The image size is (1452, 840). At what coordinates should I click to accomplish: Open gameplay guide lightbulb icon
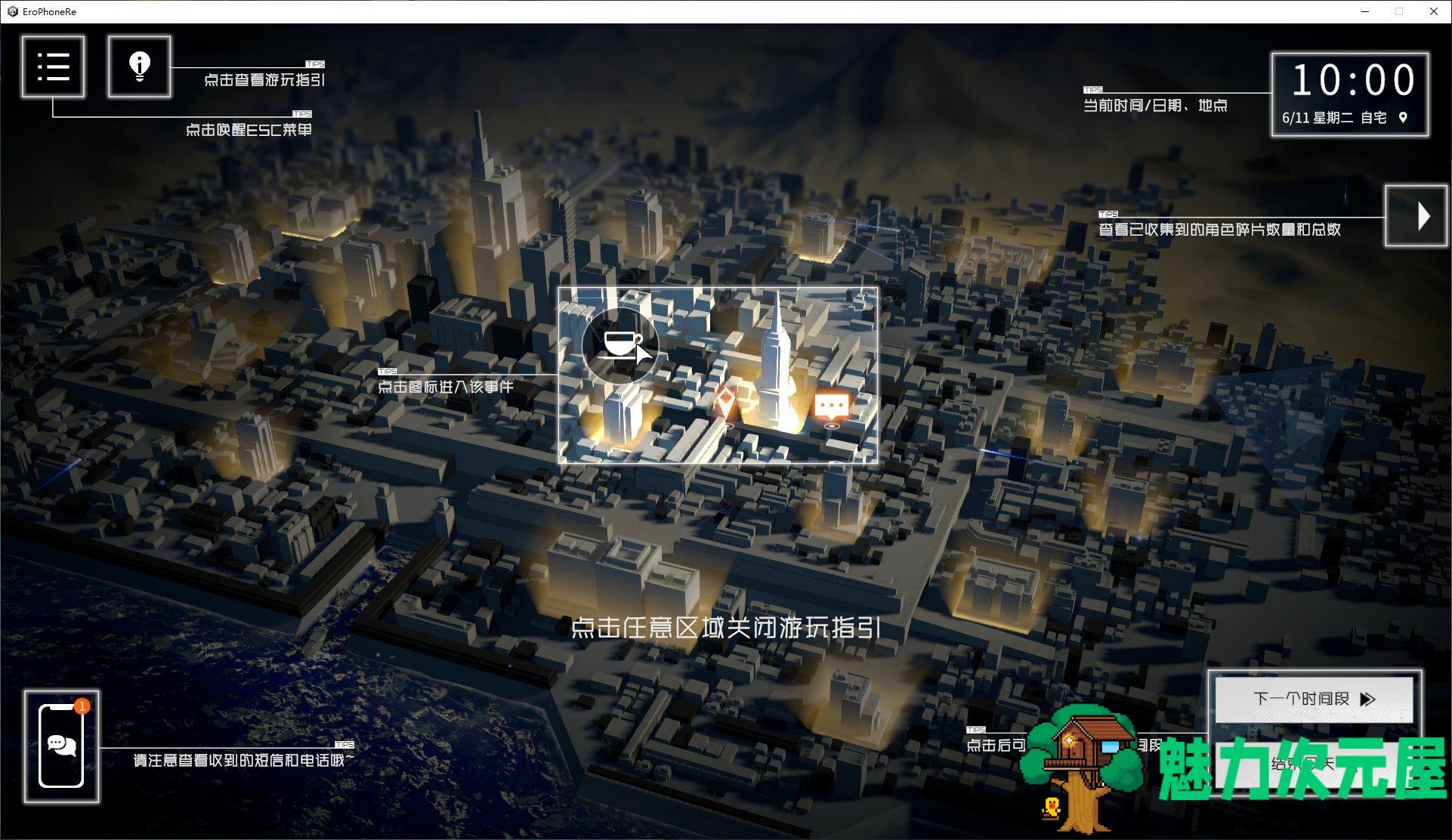click(140, 66)
